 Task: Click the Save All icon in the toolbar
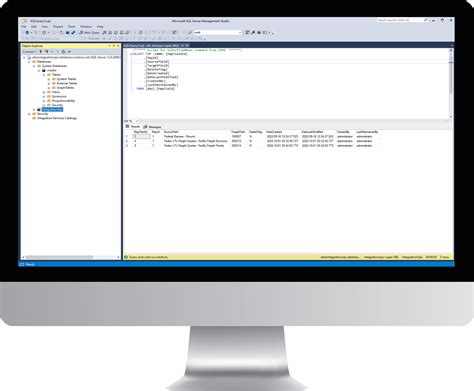pos(73,33)
